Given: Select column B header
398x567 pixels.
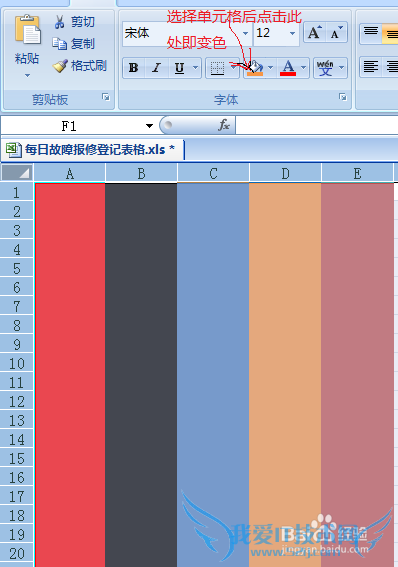Looking at the screenshot, I should point(141,174).
